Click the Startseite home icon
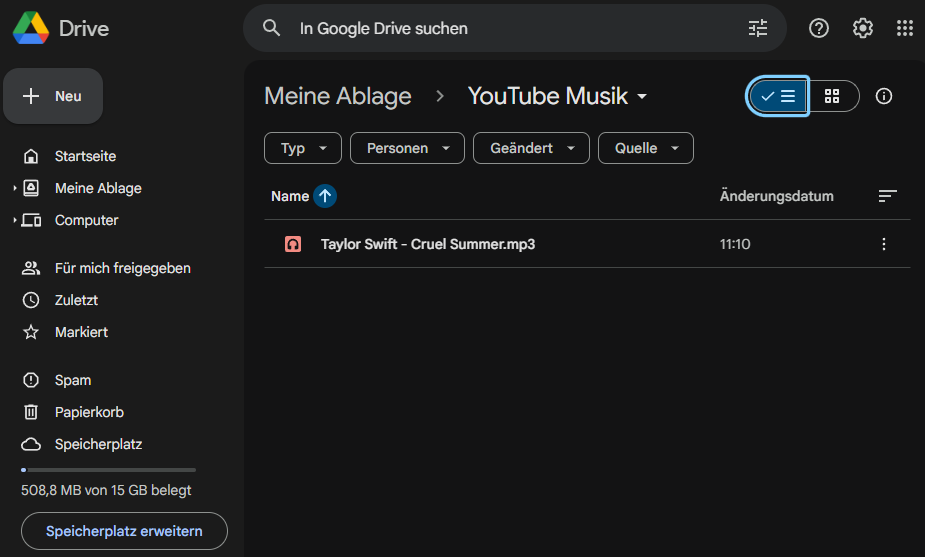925x557 pixels. coord(31,156)
